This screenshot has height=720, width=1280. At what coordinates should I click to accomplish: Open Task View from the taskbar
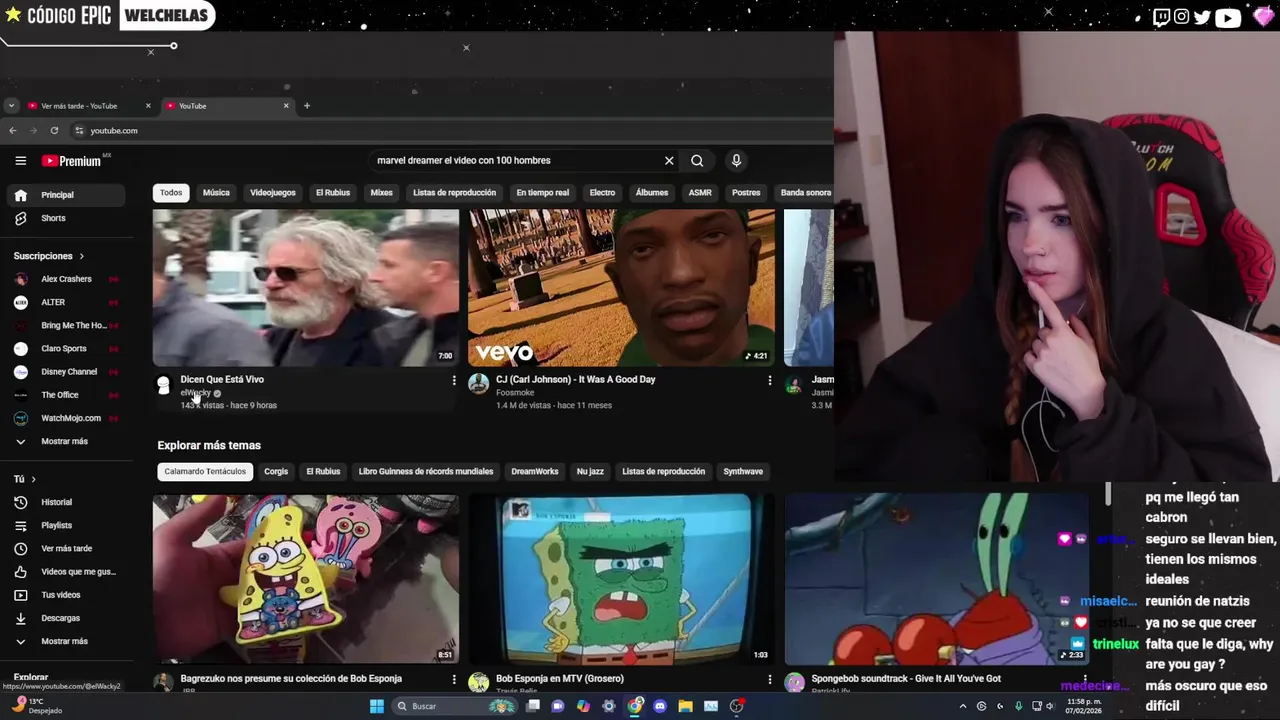coord(533,706)
